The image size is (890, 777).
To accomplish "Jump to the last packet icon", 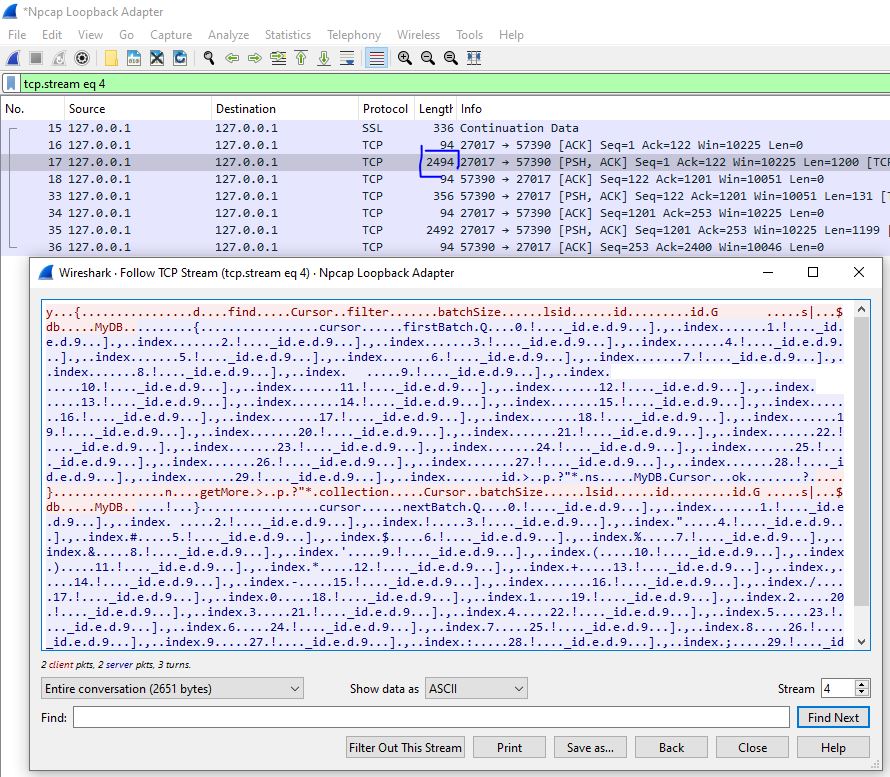I will tap(324, 58).
